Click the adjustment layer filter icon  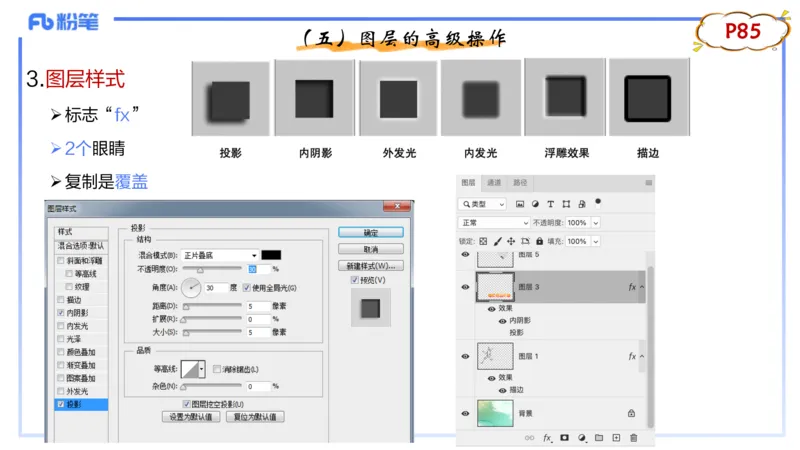click(535, 204)
